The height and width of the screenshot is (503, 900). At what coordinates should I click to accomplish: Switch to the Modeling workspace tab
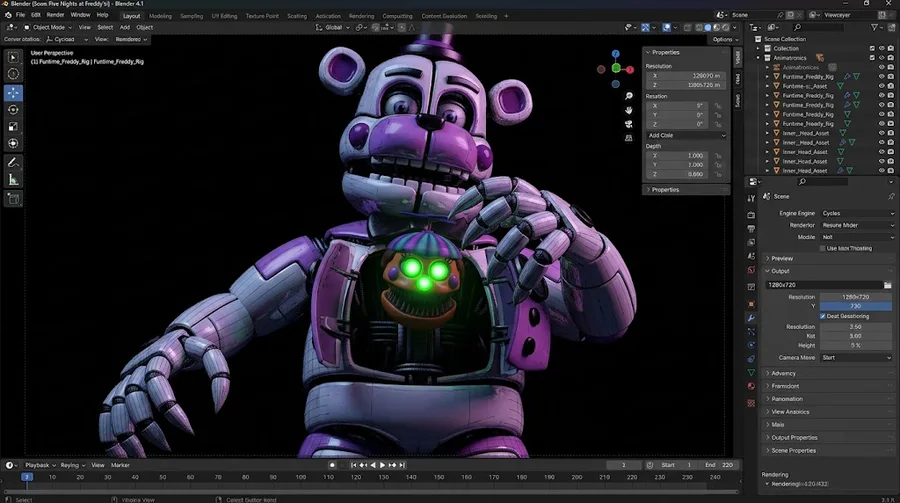(x=160, y=16)
